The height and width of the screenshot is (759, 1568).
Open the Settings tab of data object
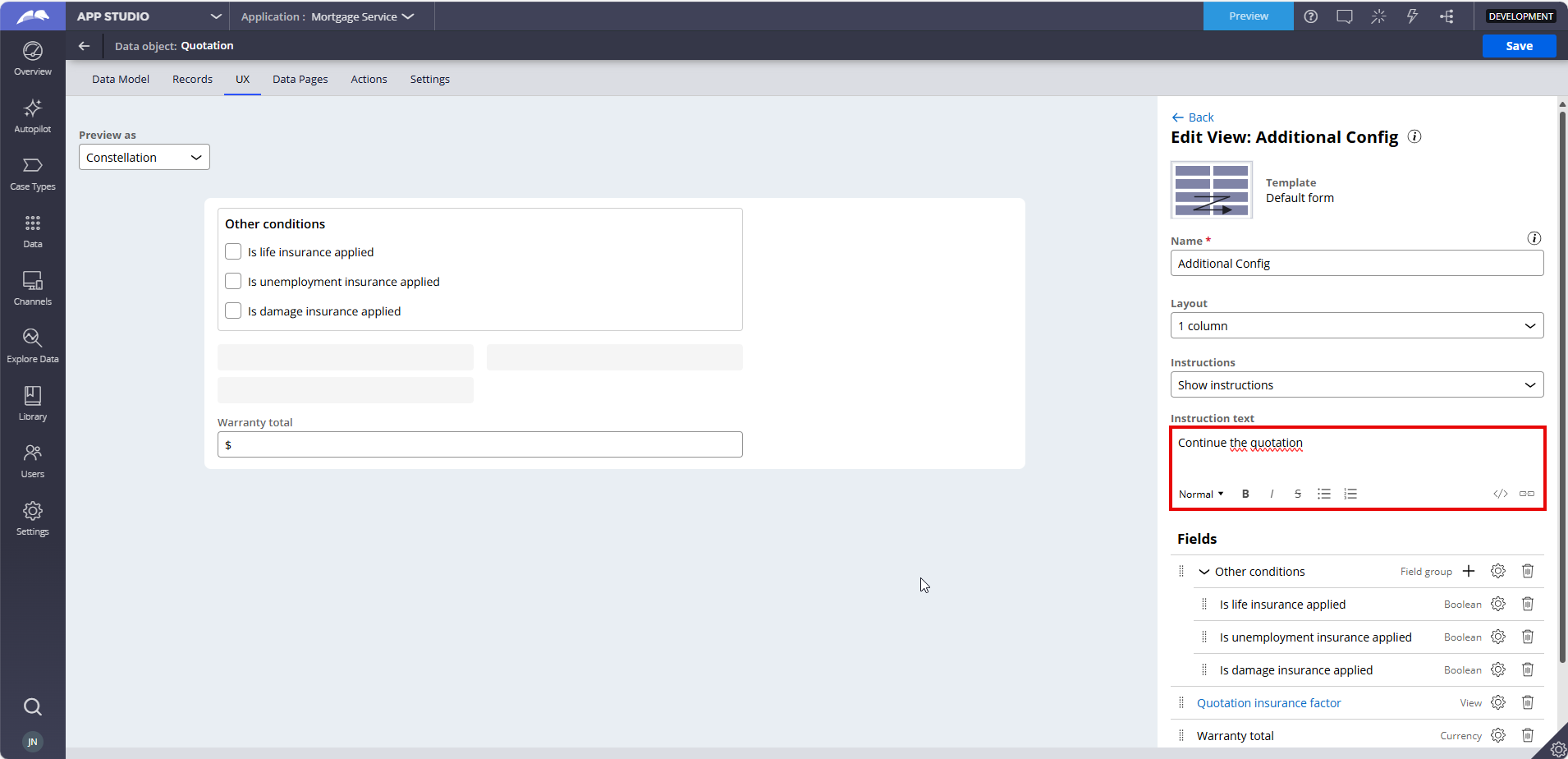pyautogui.click(x=429, y=79)
